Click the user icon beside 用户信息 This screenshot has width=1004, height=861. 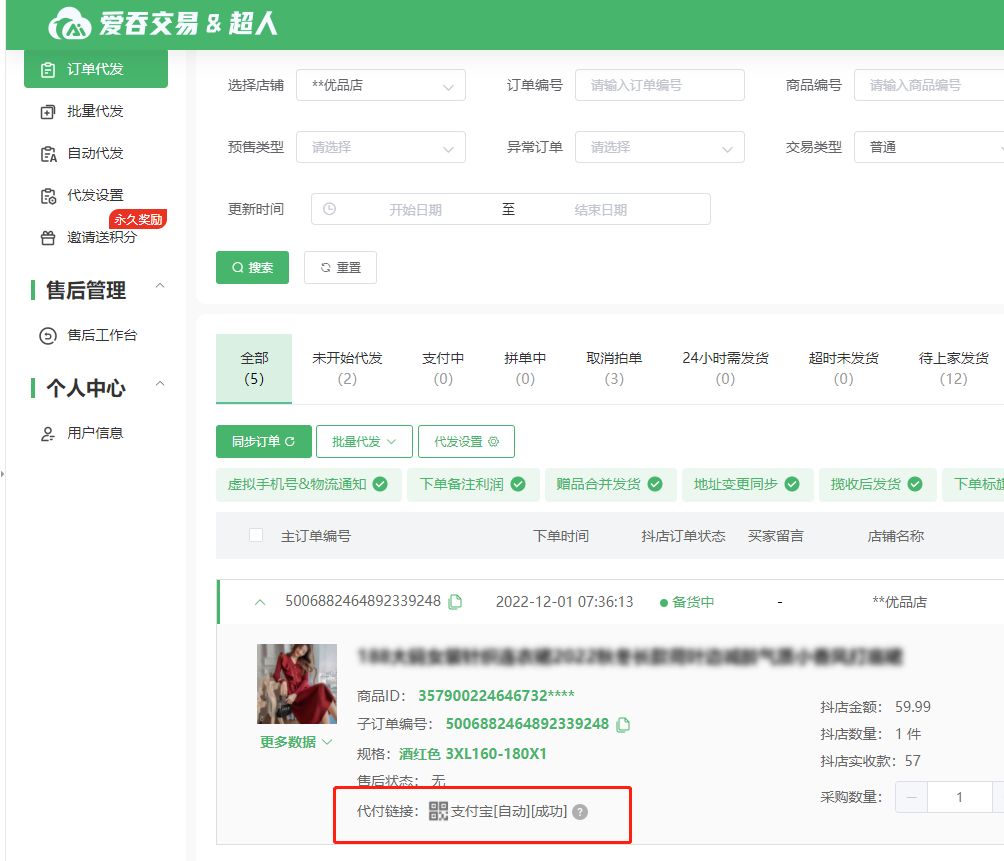point(48,434)
